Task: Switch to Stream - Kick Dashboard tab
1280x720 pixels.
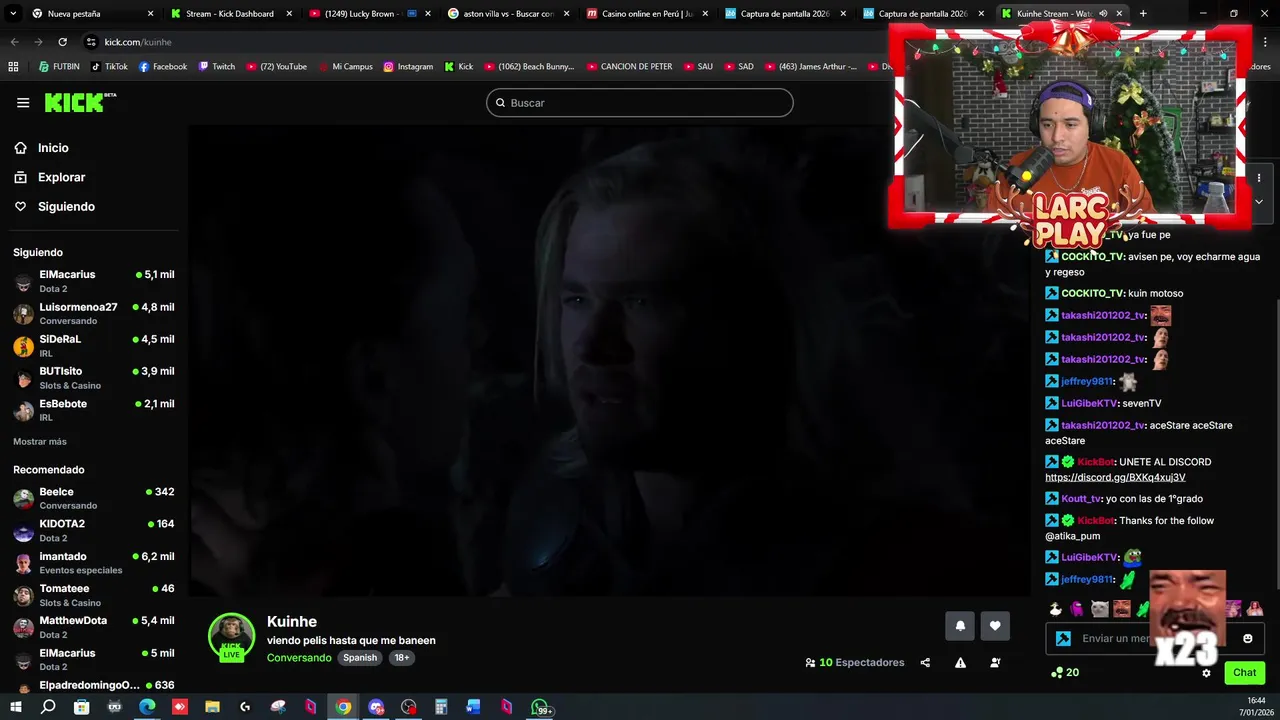Action: coord(230,14)
